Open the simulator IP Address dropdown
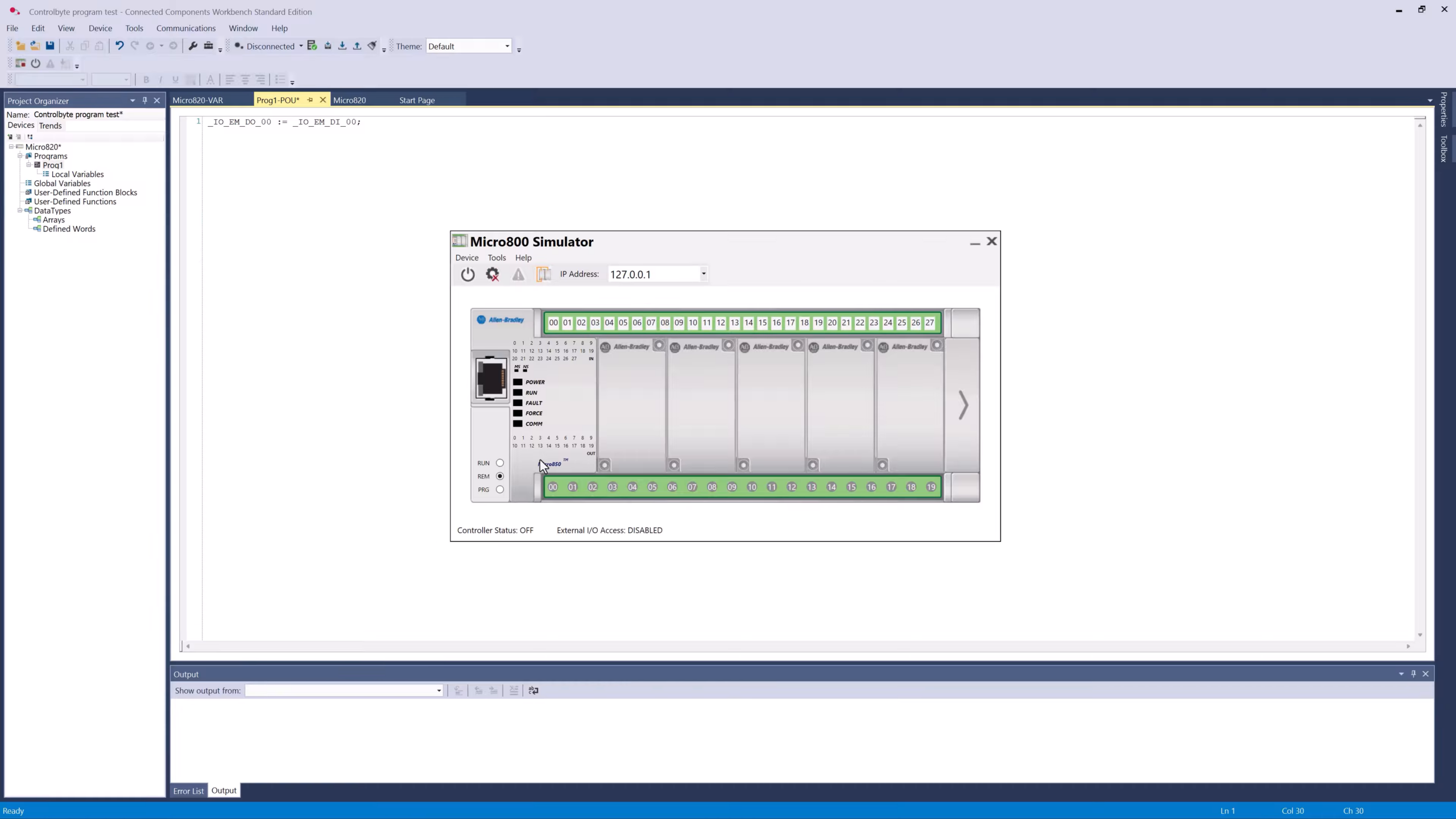This screenshot has height=819, width=1456. 704,274
